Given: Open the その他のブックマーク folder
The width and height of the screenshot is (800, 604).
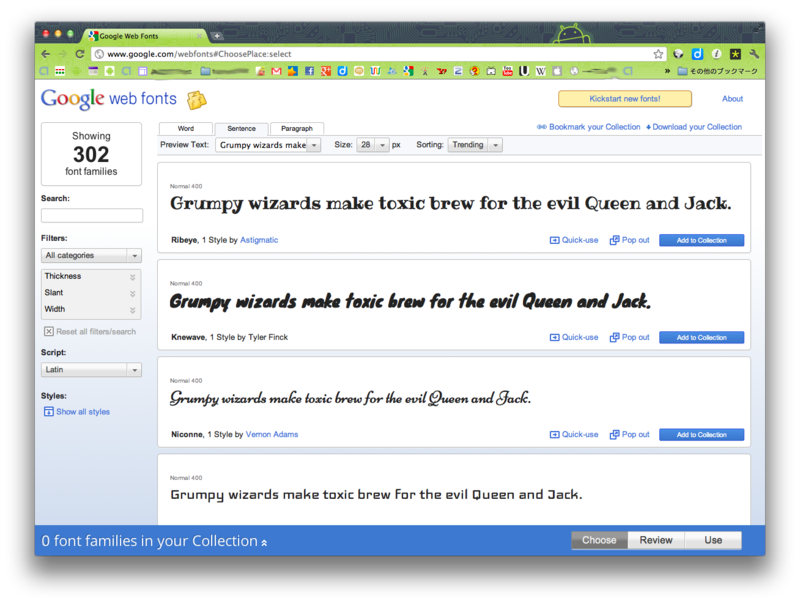Looking at the screenshot, I should (717, 71).
